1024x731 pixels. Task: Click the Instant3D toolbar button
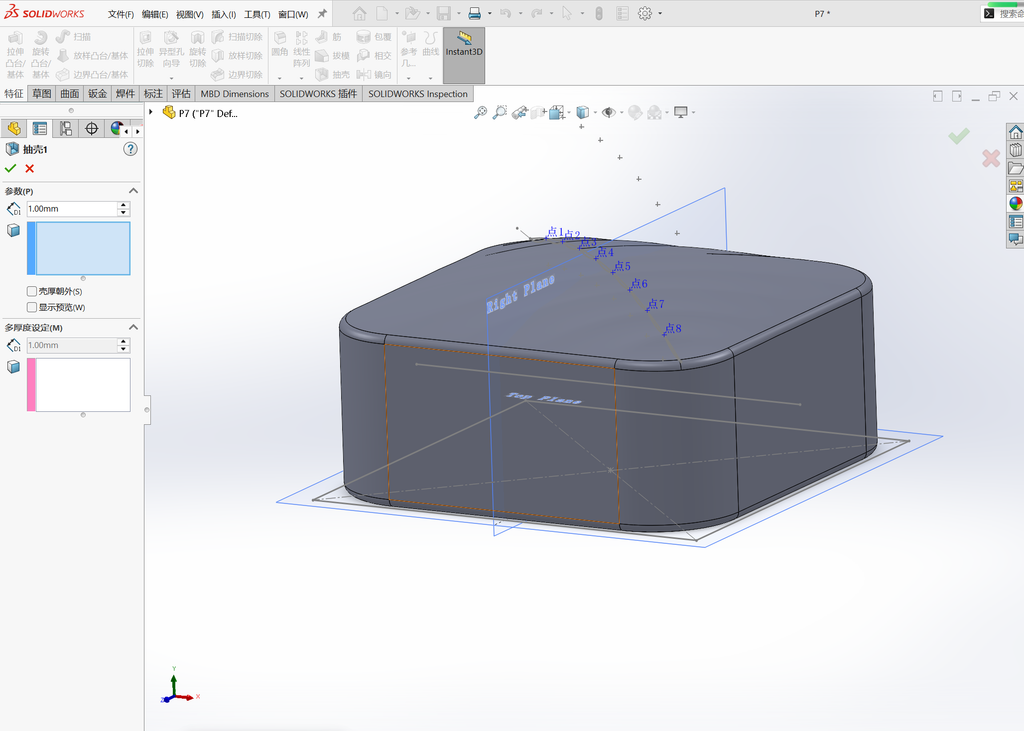coord(464,56)
